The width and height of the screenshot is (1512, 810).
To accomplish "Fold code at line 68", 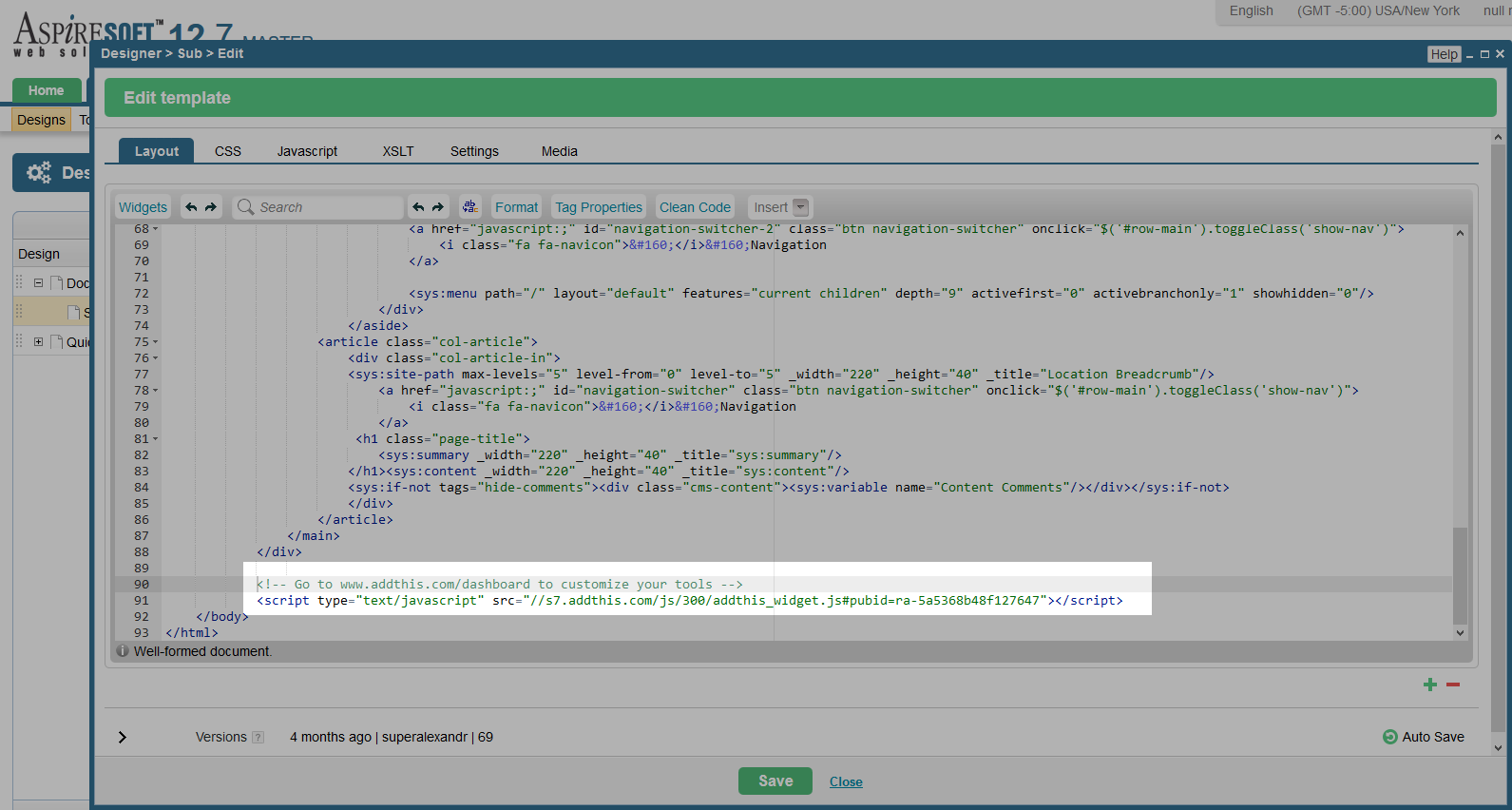I will [x=156, y=229].
